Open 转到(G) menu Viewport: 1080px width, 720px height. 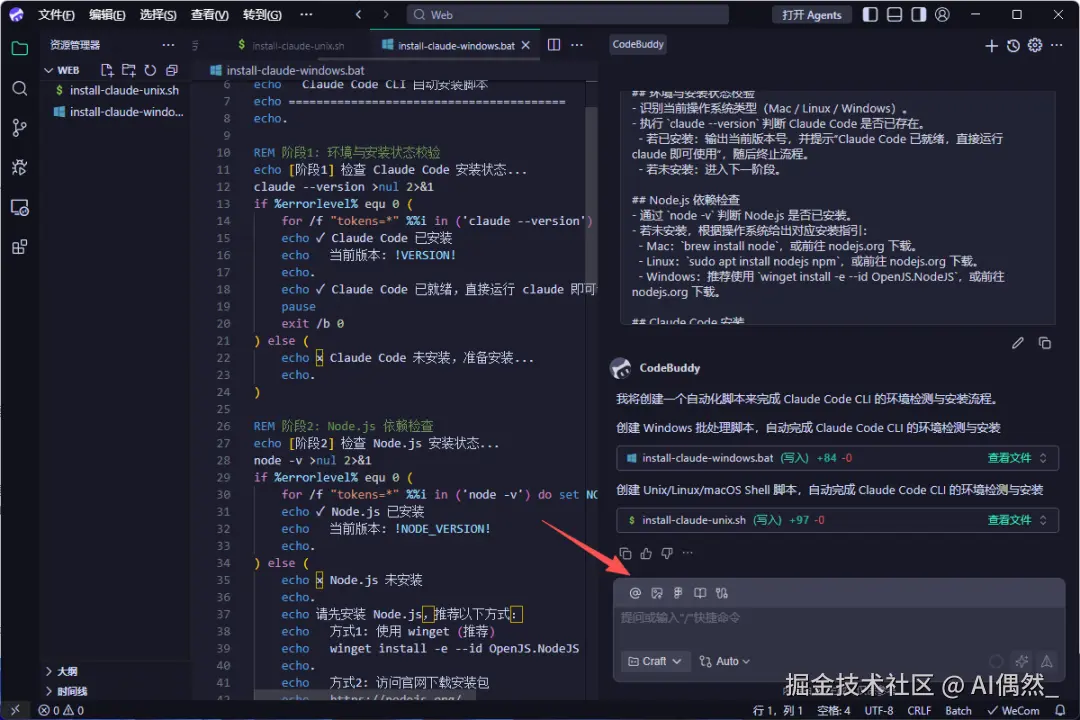click(262, 14)
